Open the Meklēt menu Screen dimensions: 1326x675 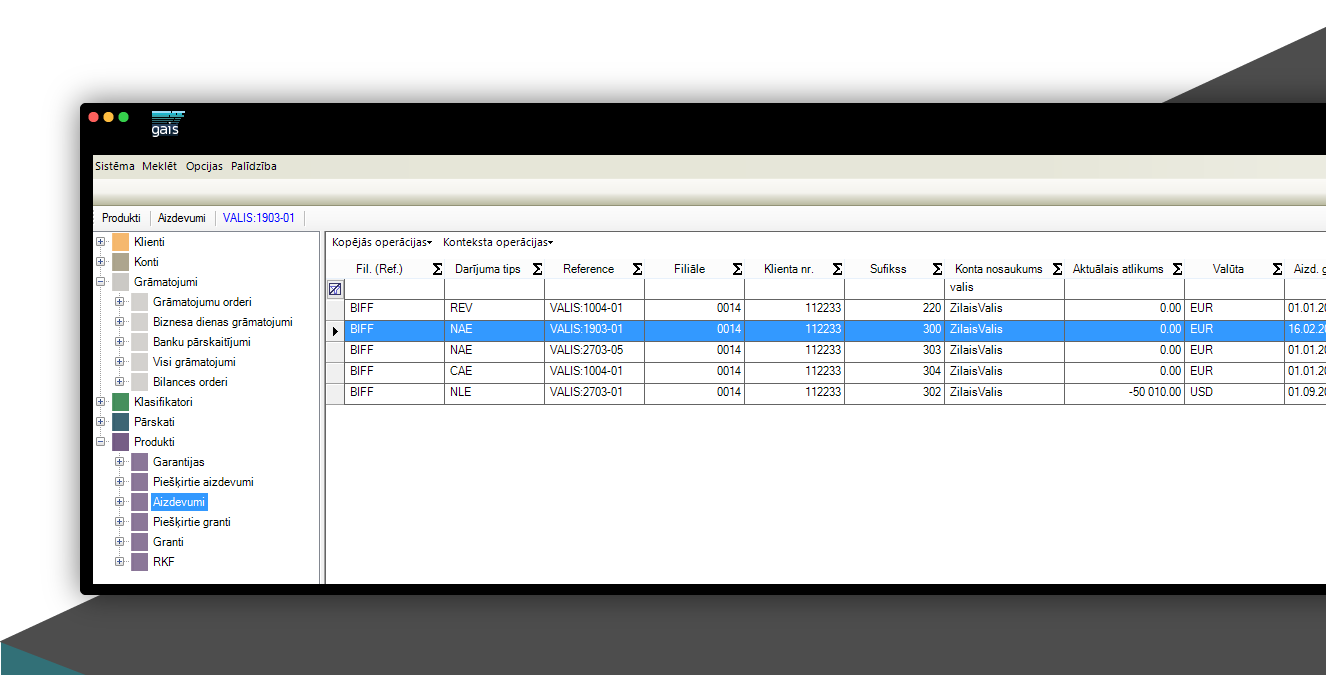click(x=160, y=166)
